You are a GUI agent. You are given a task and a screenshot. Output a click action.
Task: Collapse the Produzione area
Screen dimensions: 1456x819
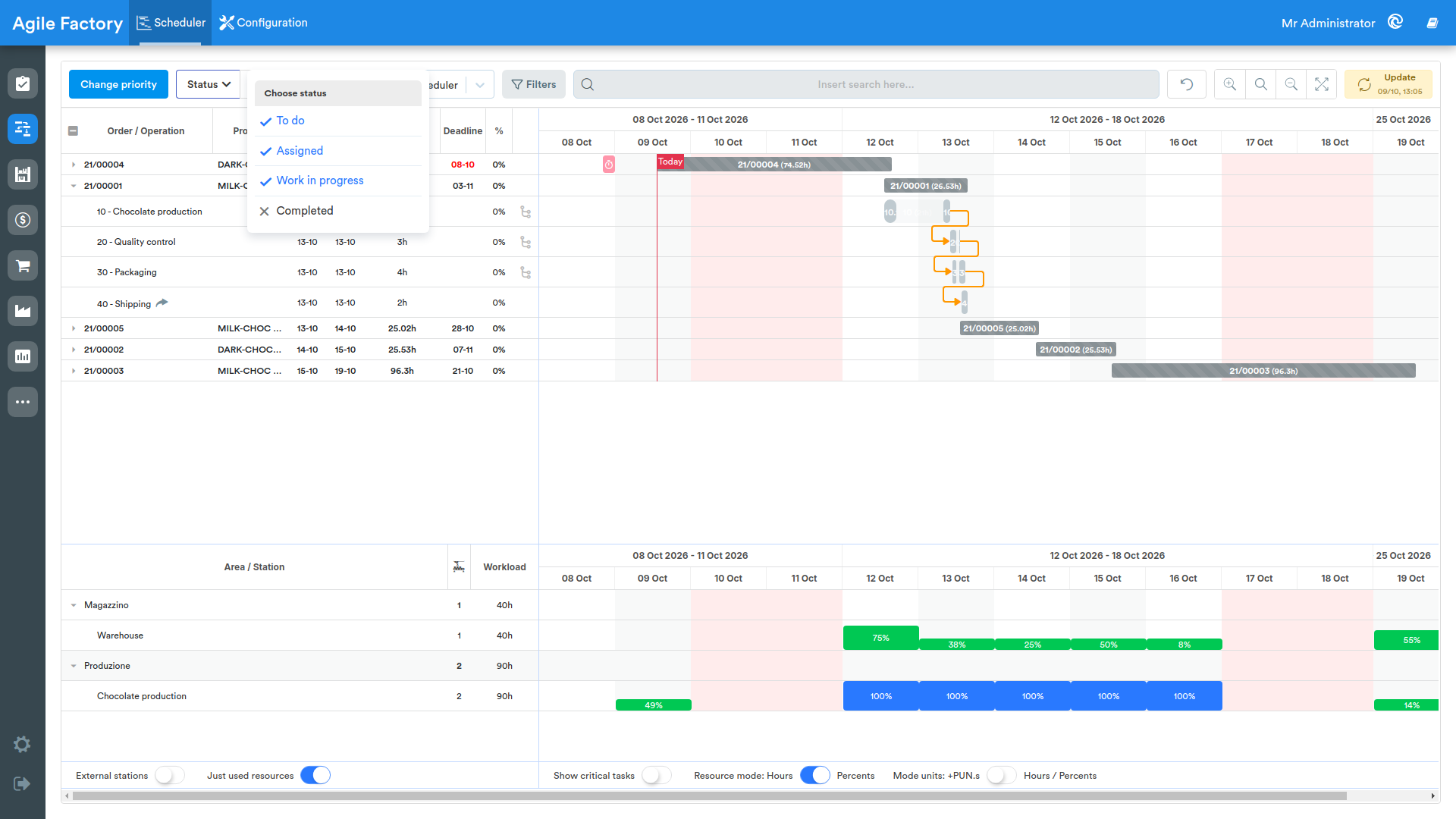(x=74, y=666)
